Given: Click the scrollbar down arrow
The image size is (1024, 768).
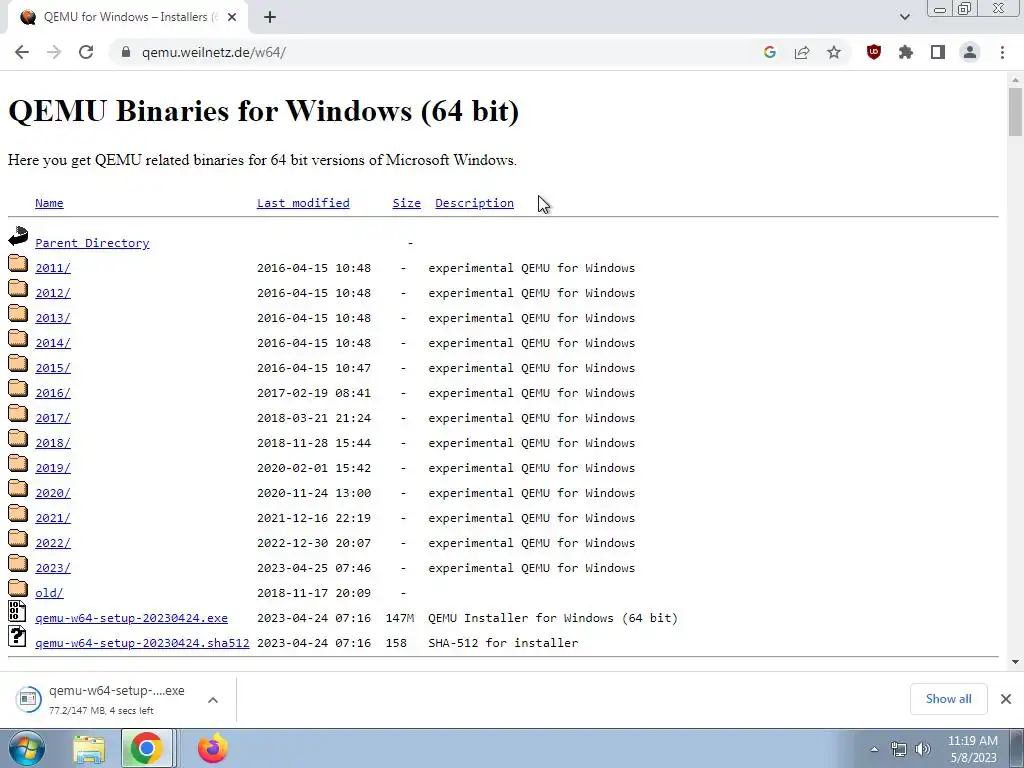Looking at the screenshot, I should point(1015,662).
